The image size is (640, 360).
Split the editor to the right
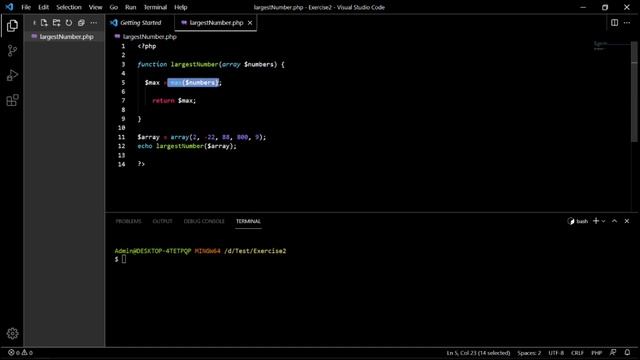point(614,23)
